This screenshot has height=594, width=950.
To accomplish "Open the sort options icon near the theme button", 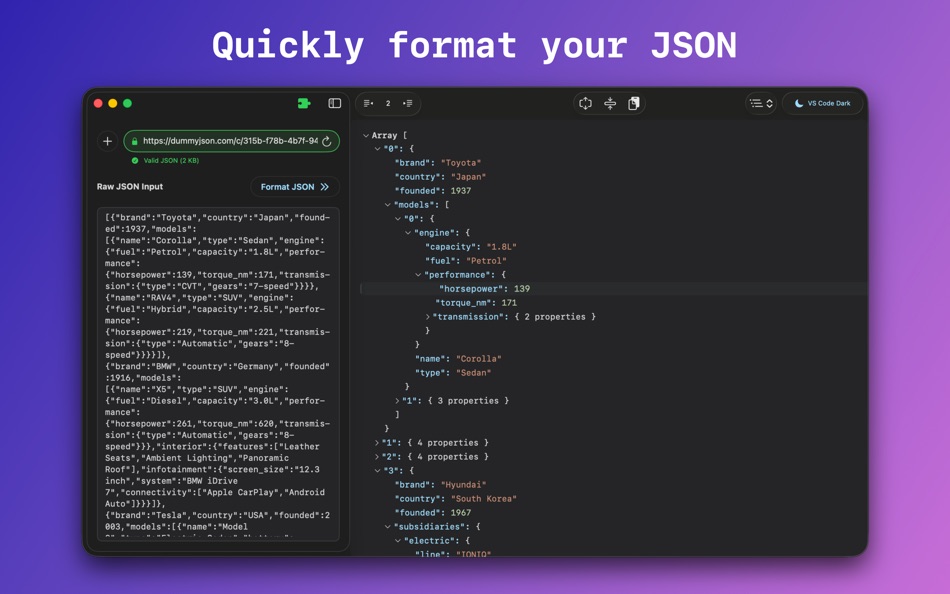I will pos(760,103).
